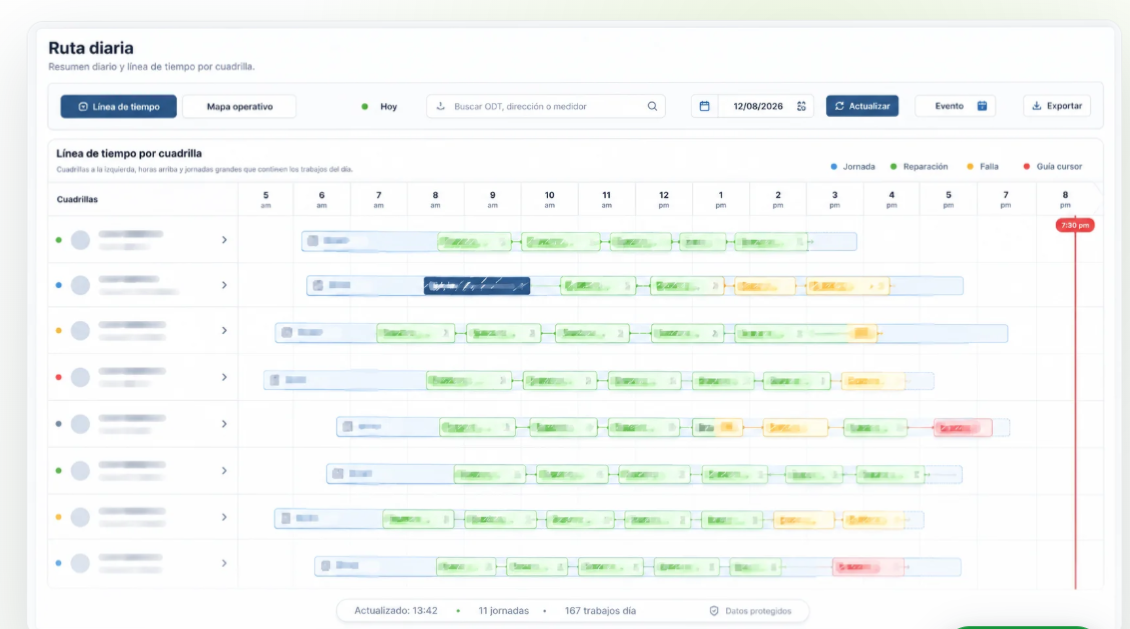Image resolution: width=1130 pixels, height=629 pixels.
Task: Click the 6 am hour column header
Action: 321,200
